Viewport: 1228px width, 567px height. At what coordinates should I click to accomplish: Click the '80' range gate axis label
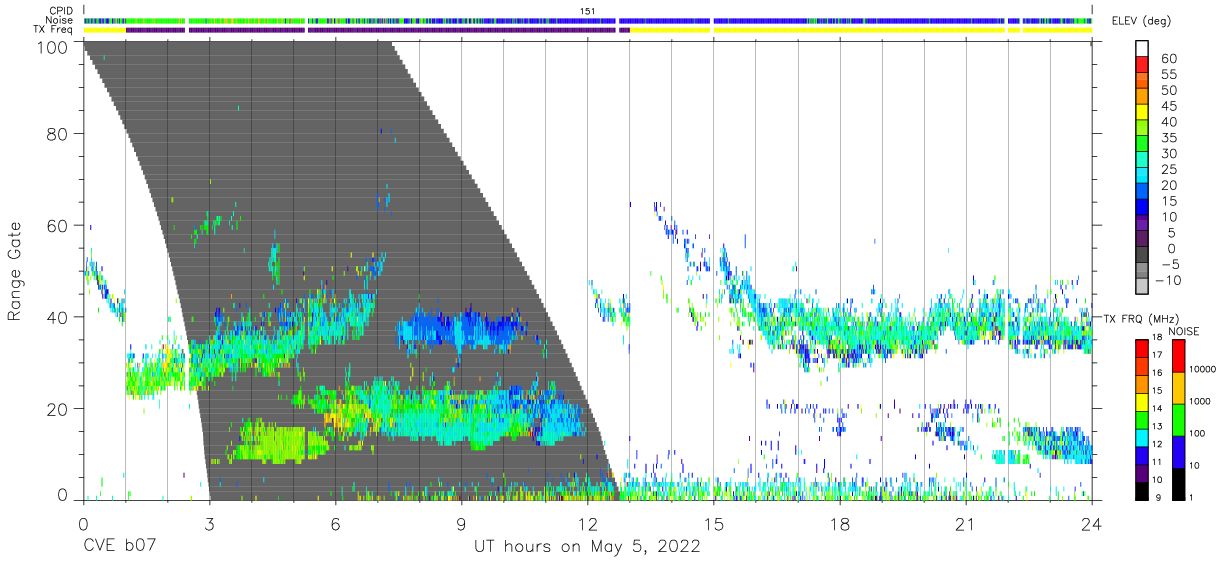click(x=59, y=133)
